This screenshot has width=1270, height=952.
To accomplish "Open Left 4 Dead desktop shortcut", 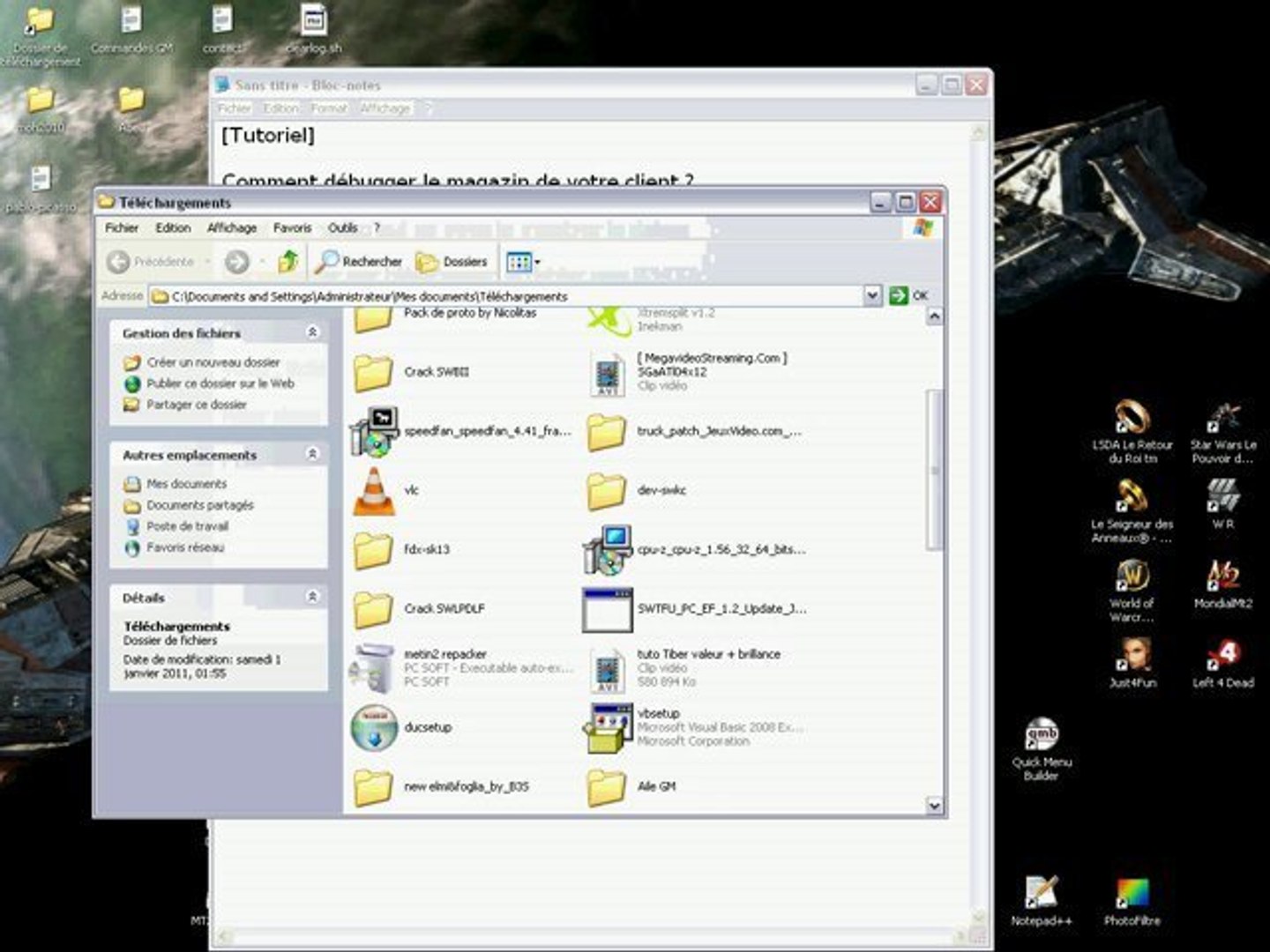I will pos(1222,664).
